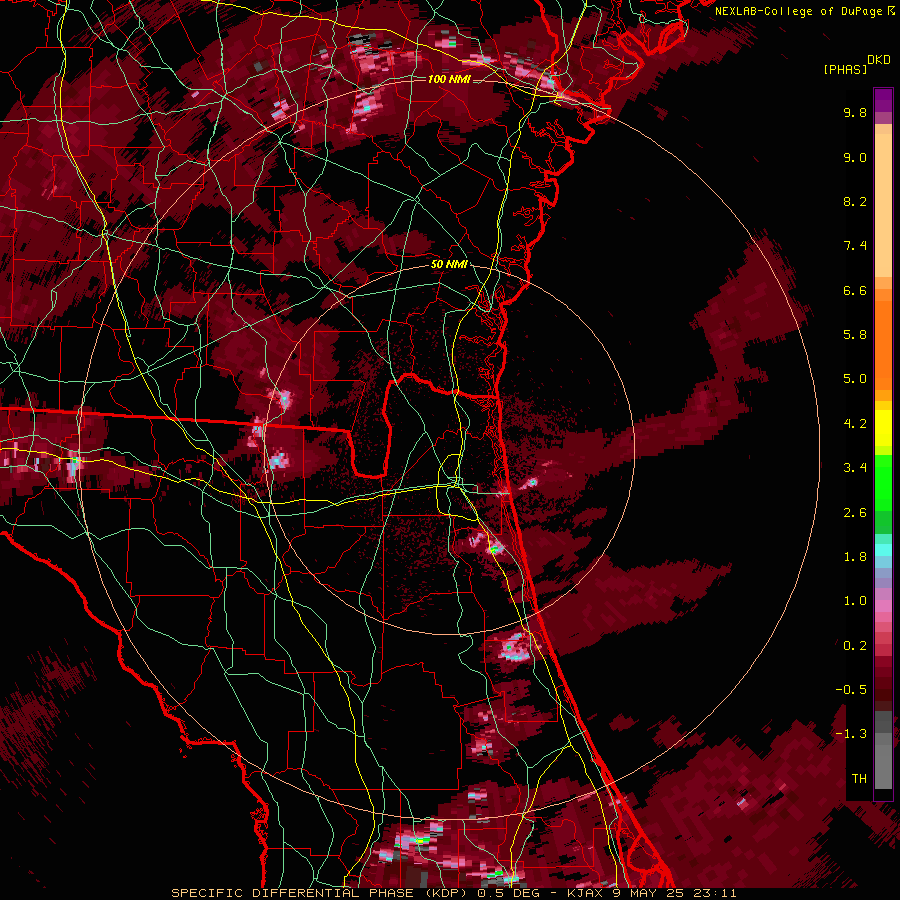
Task: Click the 8.2 scale value
Action: 855,202
